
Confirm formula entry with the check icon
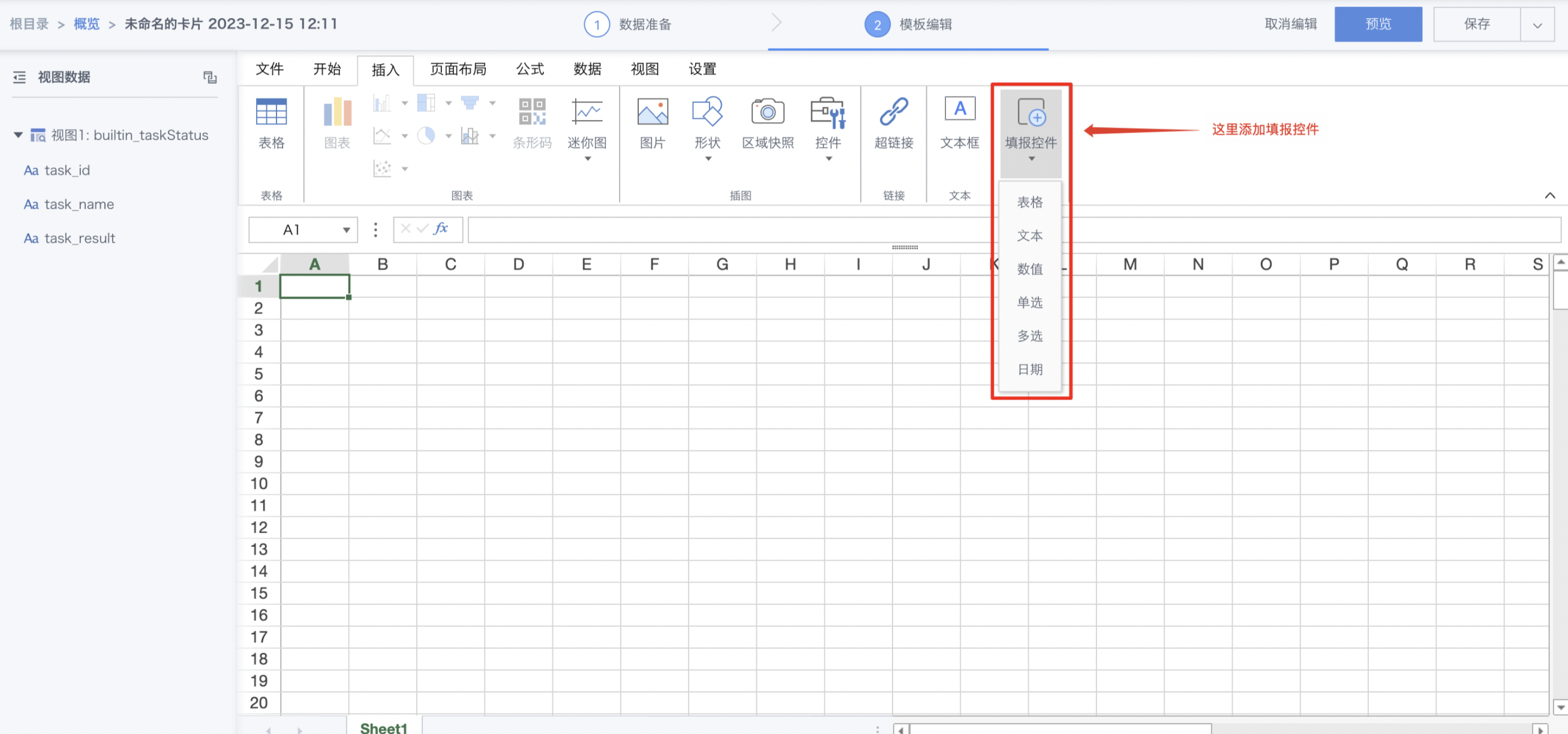[422, 229]
